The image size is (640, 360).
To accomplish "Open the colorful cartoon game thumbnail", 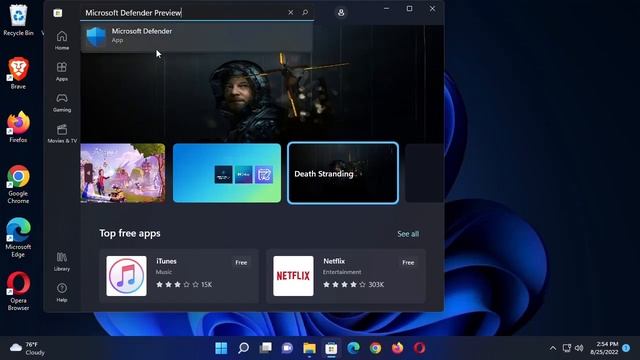I will (x=123, y=173).
